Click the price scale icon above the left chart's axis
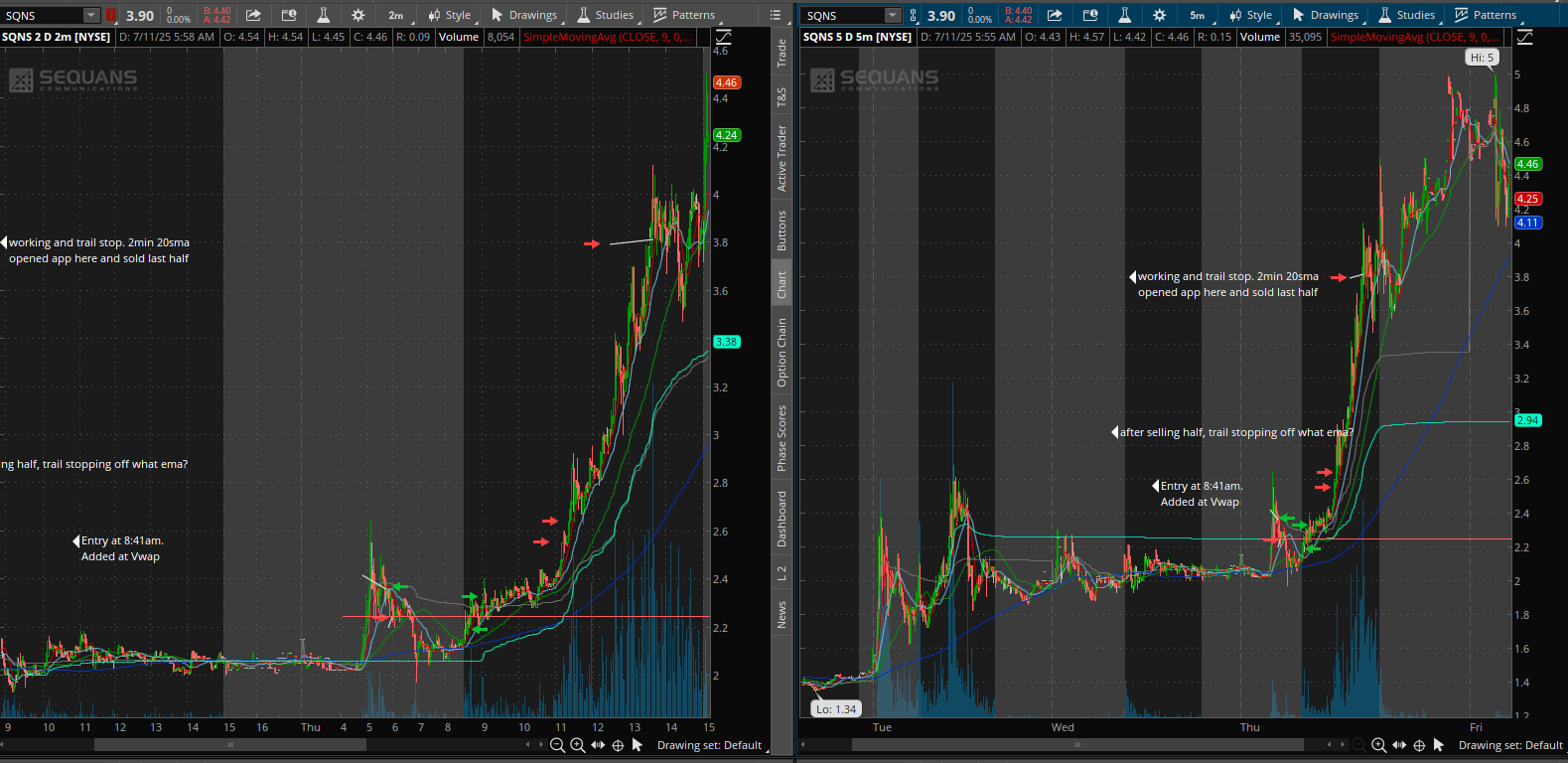 click(x=723, y=37)
